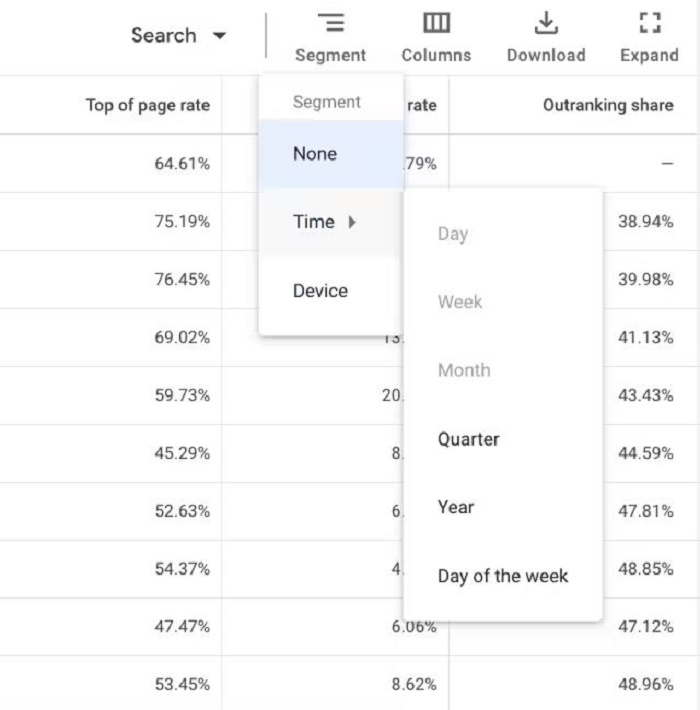
Task: Click the 44.59% outranking share cell
Action: coord(646,453)
